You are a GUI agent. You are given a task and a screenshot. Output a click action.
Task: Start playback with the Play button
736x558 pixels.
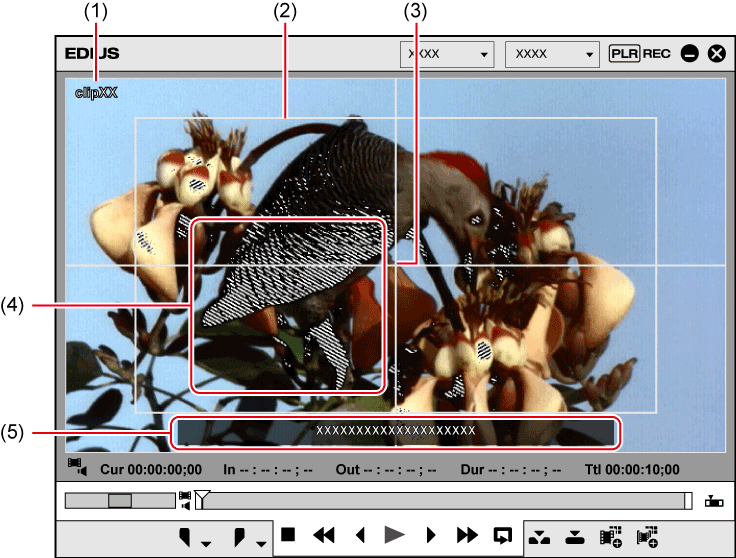click(x=395, y=535)
